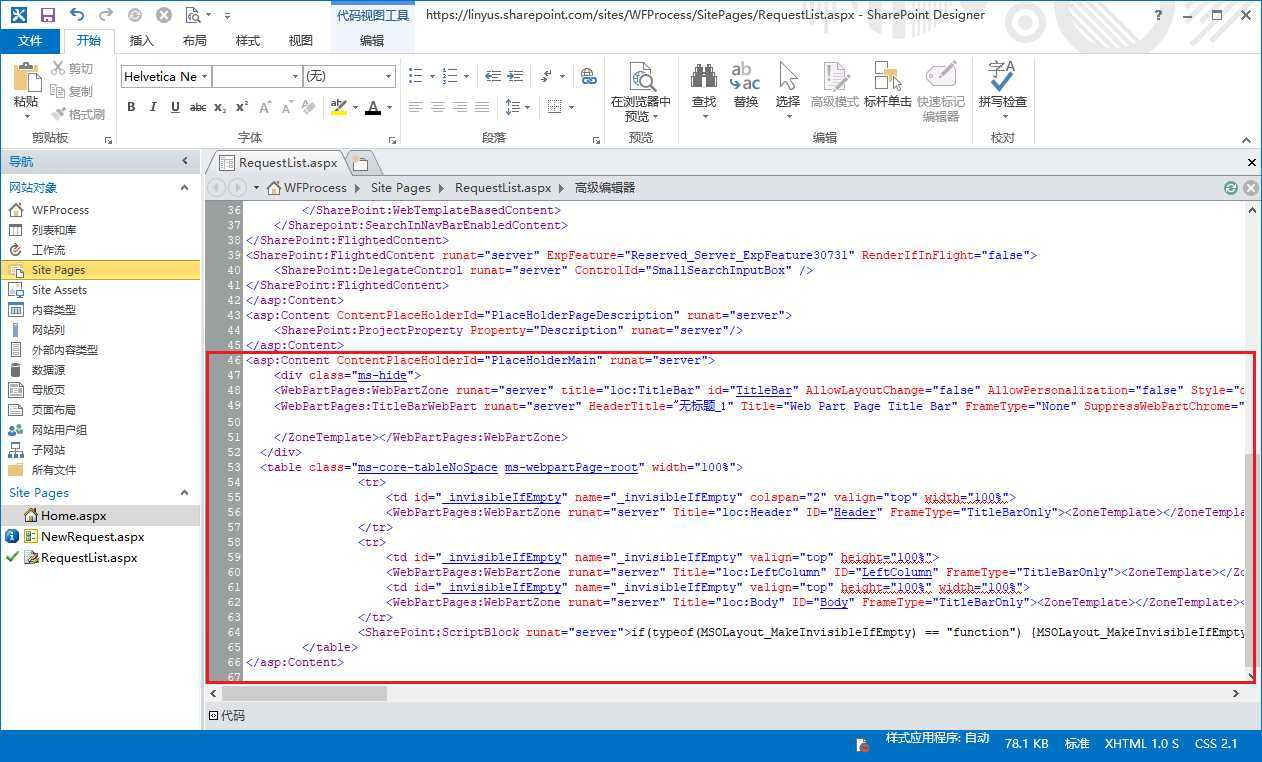Viewport: 1262px width, 762px height.
Task: Switch to the 布局 ribbon tab
Action: coord(195,41)
